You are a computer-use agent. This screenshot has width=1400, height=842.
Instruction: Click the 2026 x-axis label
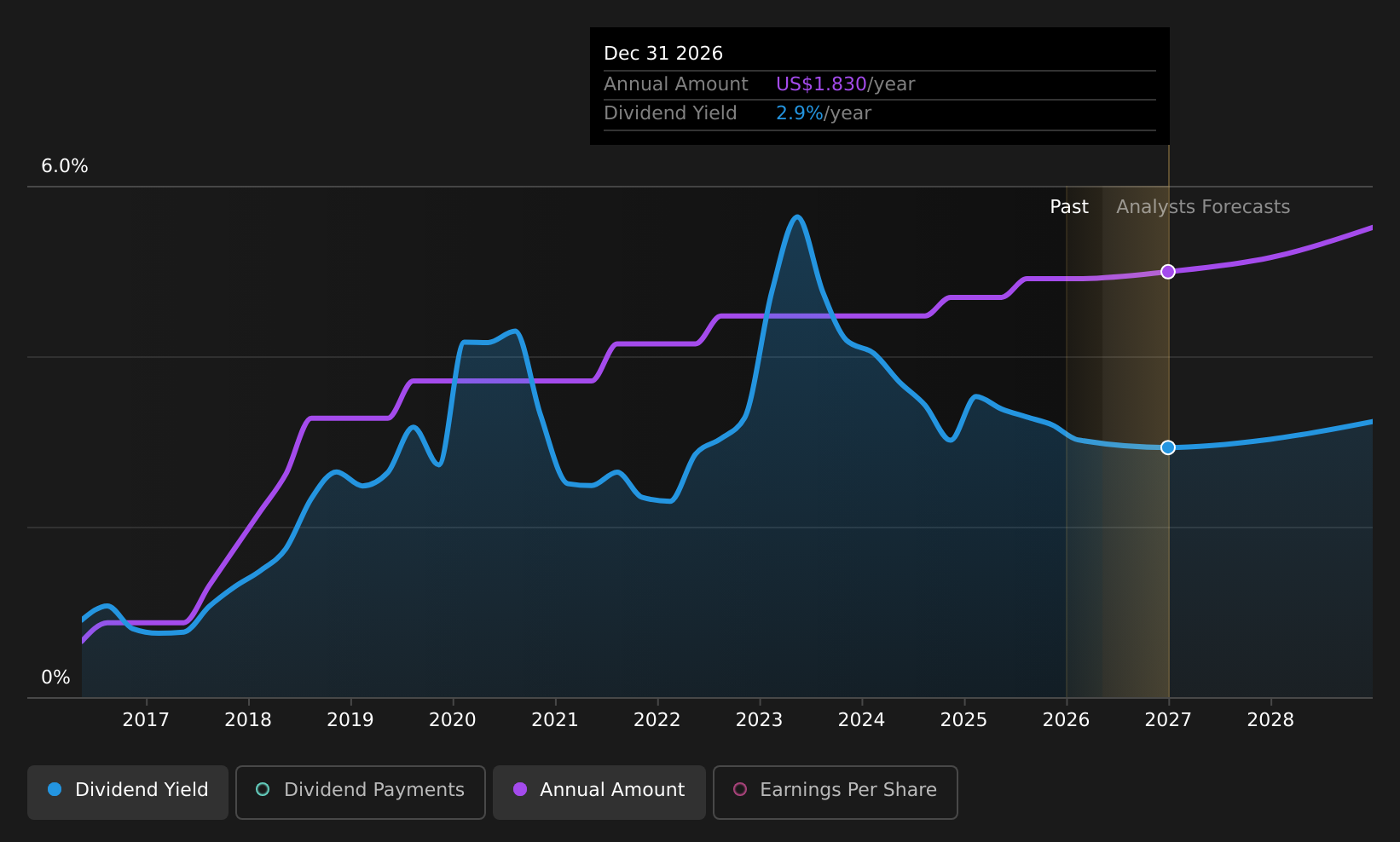coord(1067,720)
